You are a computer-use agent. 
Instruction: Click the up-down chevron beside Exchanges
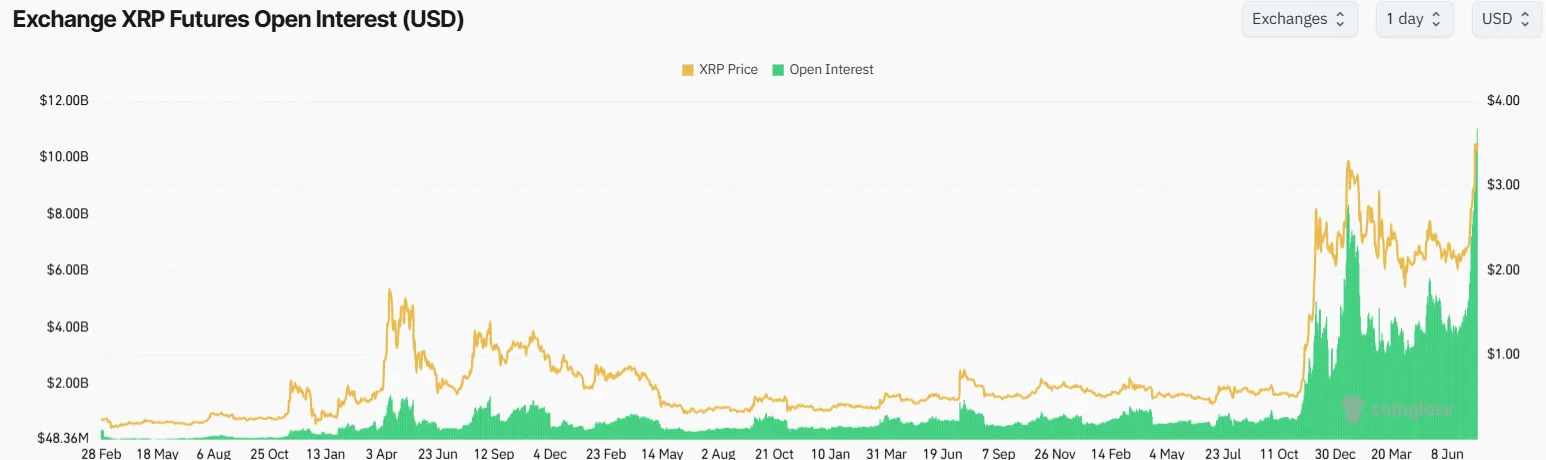(x=1340, y=19)
